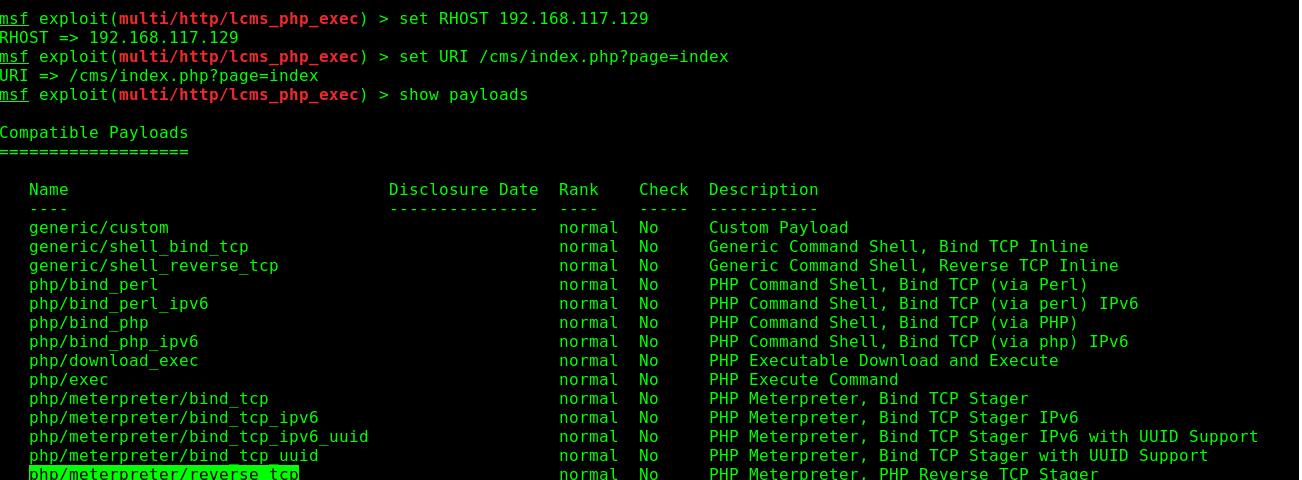Click the 'Custom Payload' description

pyautogui.click(x=779, y=228)
